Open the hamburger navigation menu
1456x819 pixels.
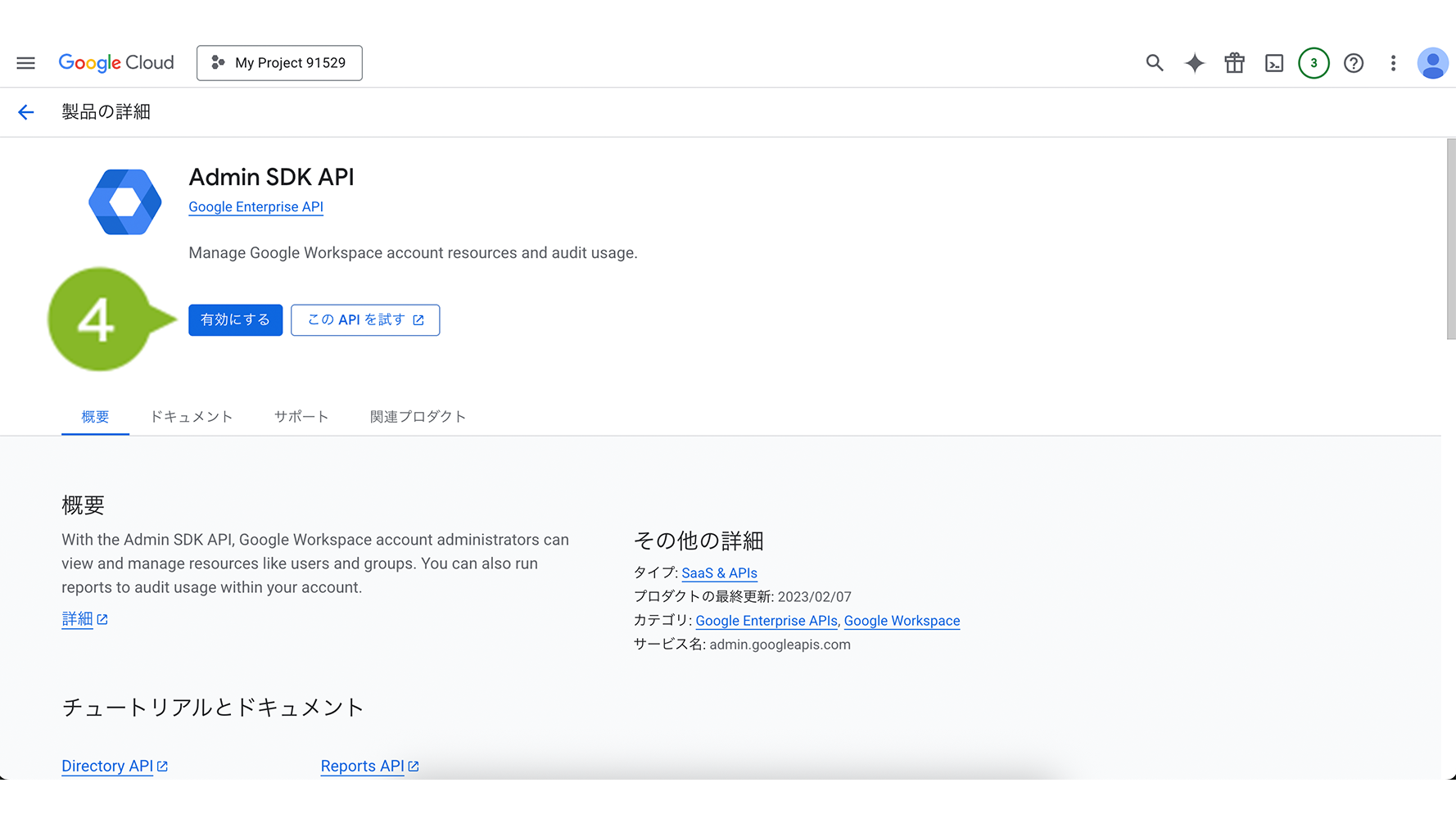(x=25, y=63)
